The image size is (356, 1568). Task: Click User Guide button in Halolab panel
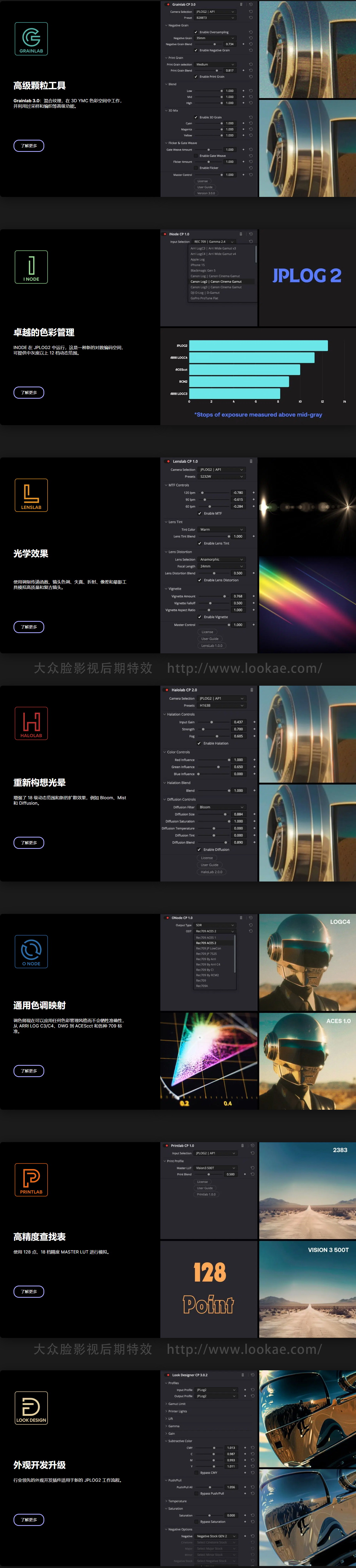coord(209,865)
